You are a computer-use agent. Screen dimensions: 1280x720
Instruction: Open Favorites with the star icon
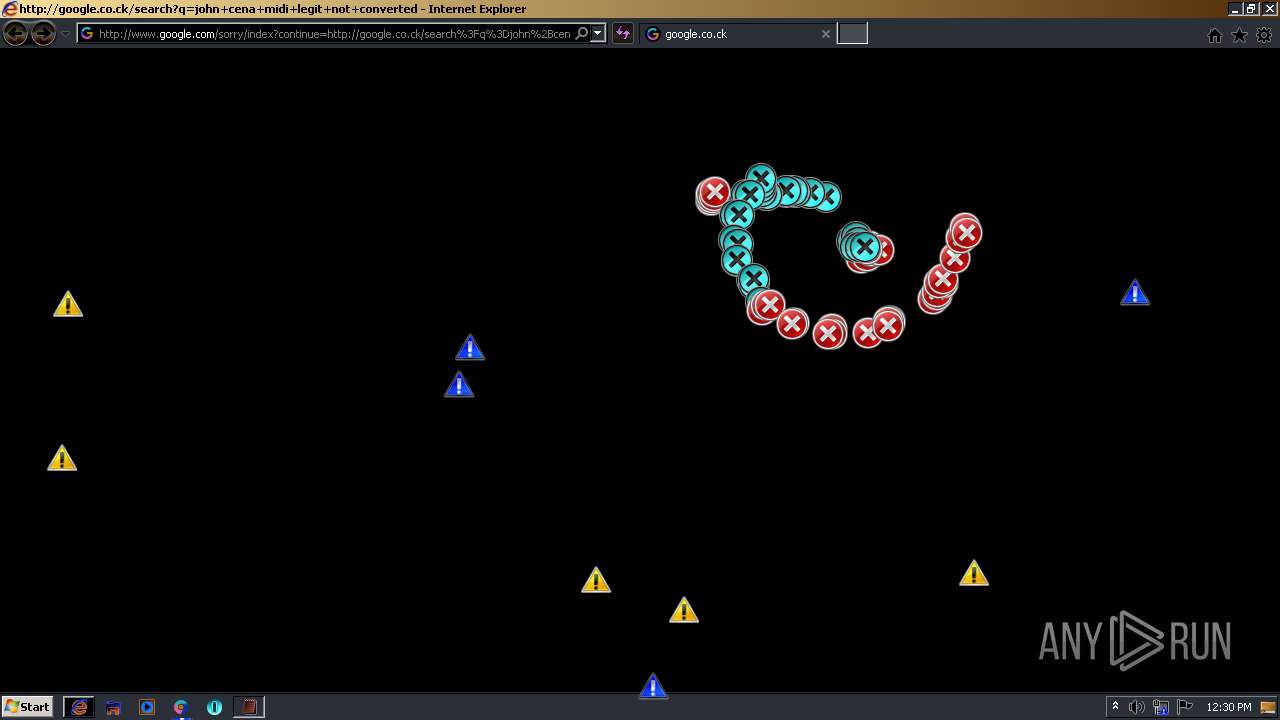coord(1239,35)
